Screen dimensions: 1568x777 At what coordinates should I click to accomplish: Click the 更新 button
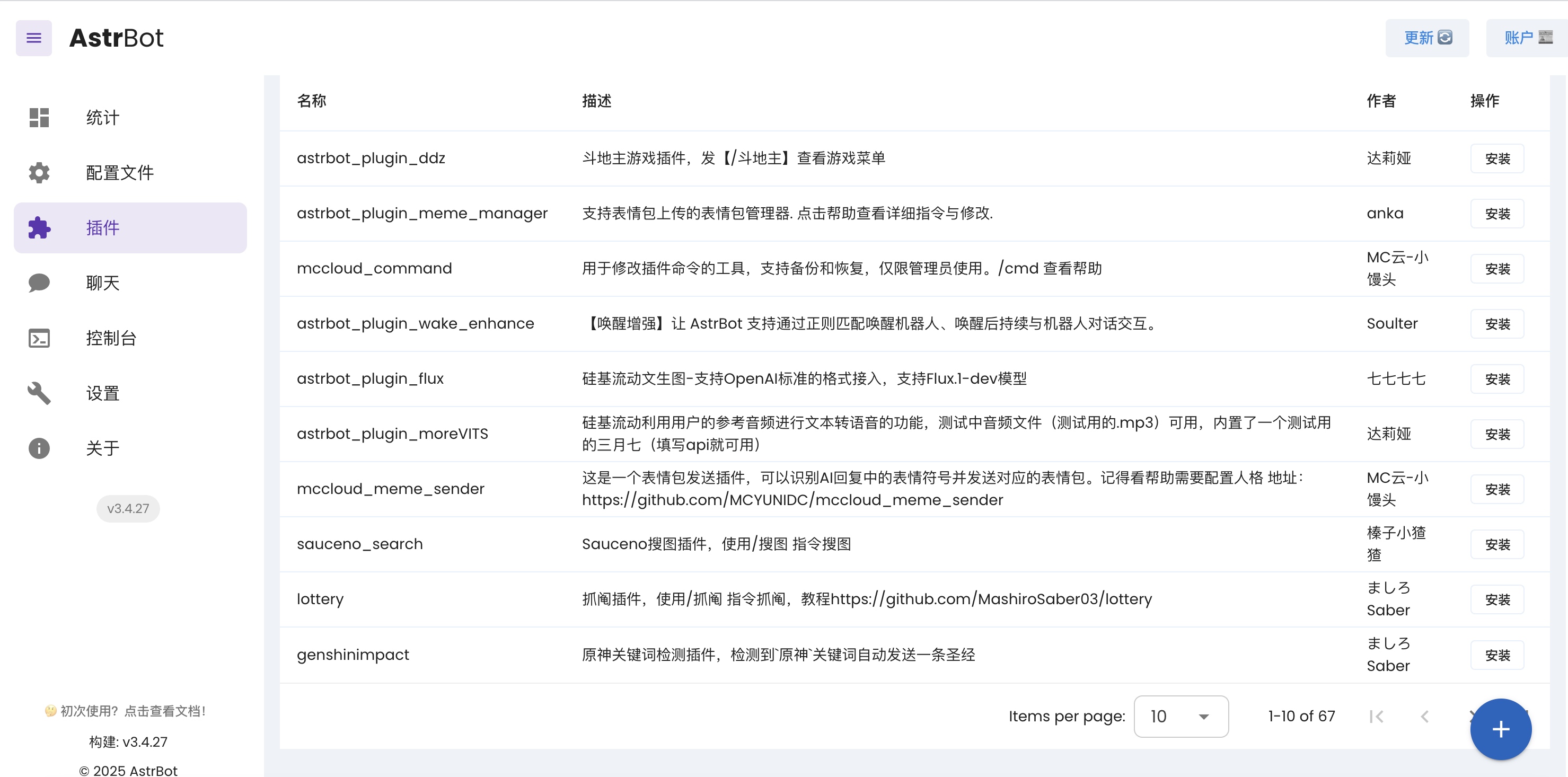[1427, 38]
